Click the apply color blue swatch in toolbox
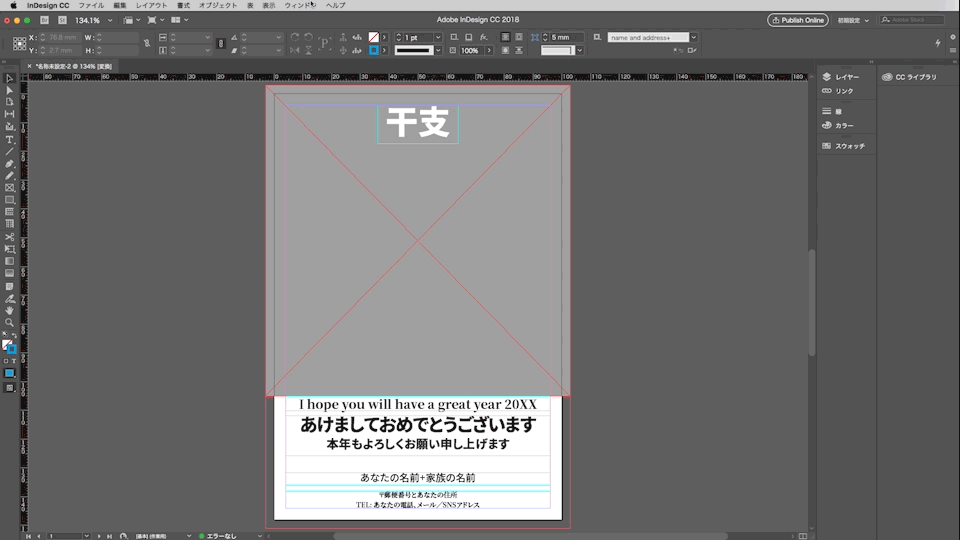 coord(9,373)
